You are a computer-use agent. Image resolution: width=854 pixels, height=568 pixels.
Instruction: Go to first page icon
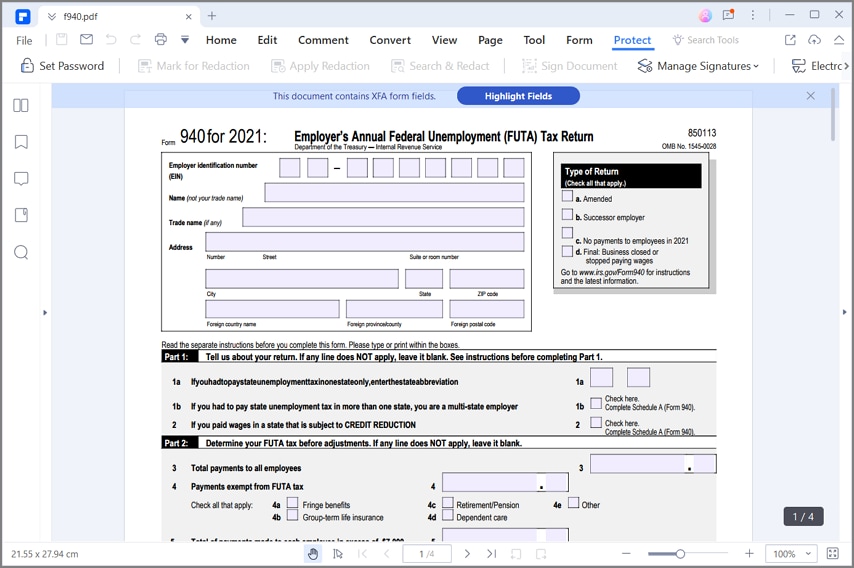click(x=362, y=554)
